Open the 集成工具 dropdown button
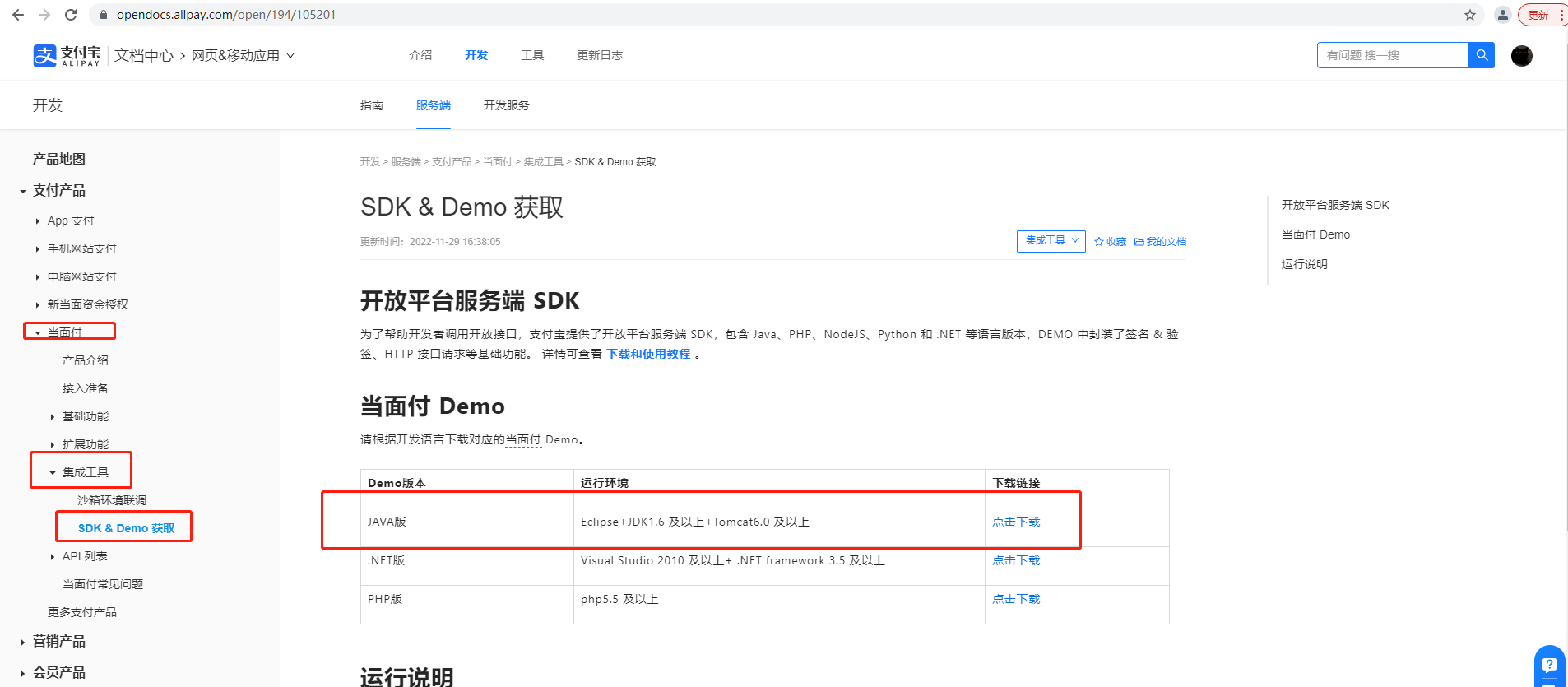 [x=1051, y=240]
